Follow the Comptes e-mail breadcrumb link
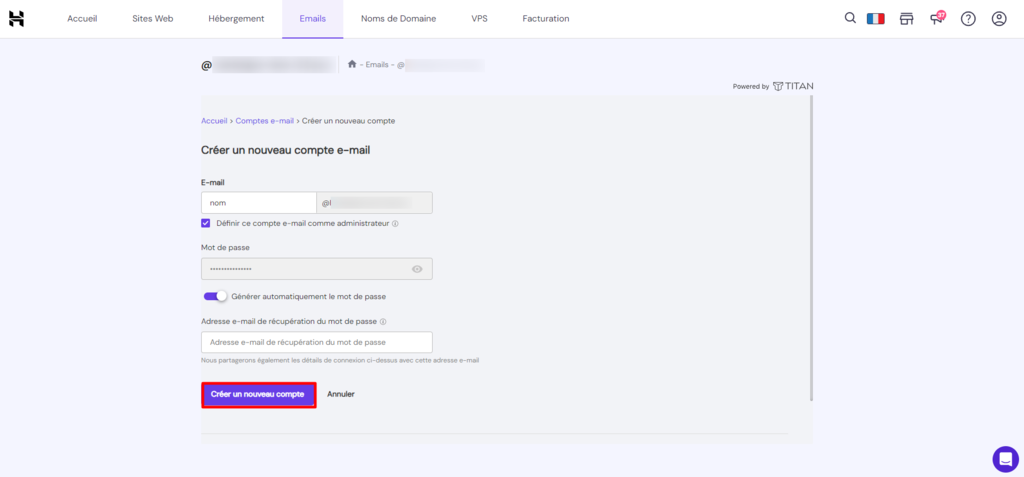Screen dimensions: 1024x477 tap(264, 121)
